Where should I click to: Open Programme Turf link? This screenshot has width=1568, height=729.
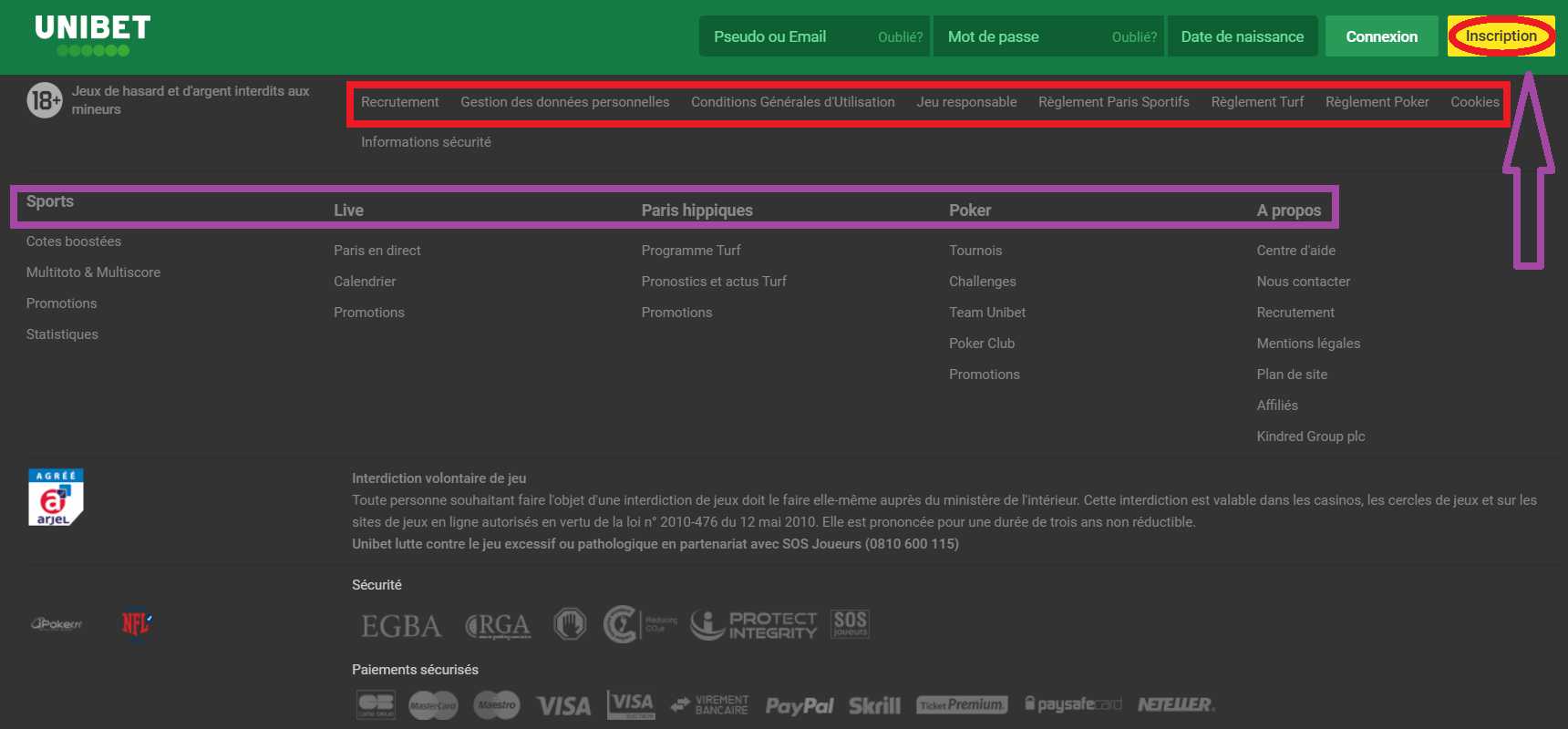pyautogui.click(x=691, y=251)
